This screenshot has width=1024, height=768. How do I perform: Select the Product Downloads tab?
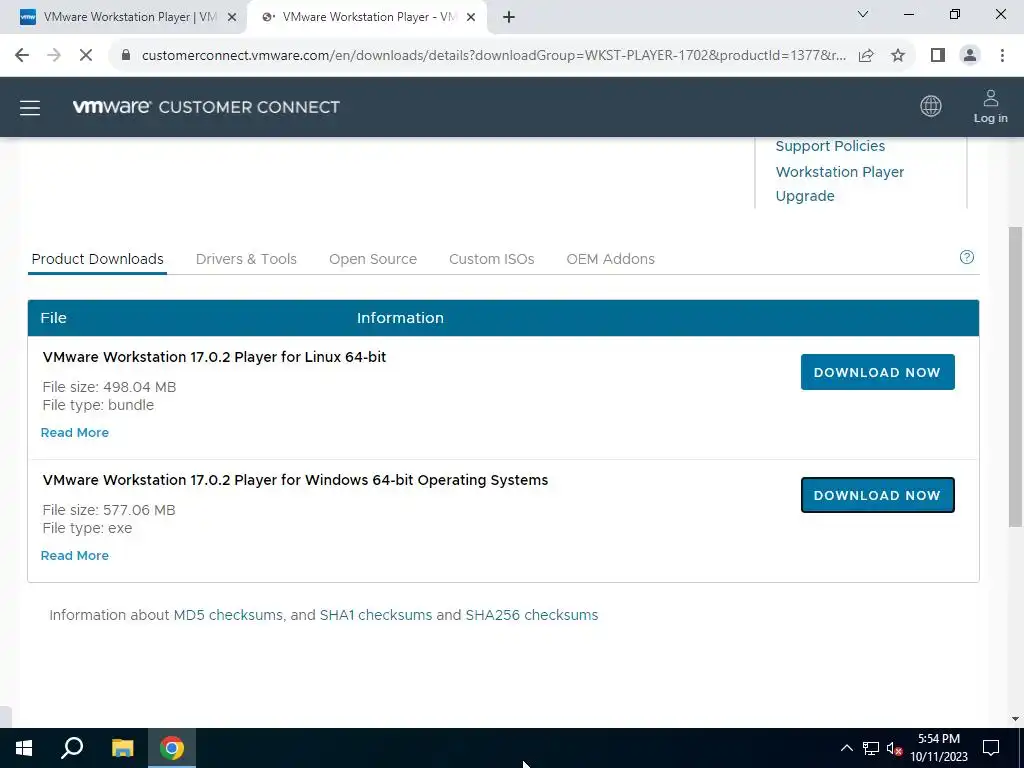pos(97,259)
